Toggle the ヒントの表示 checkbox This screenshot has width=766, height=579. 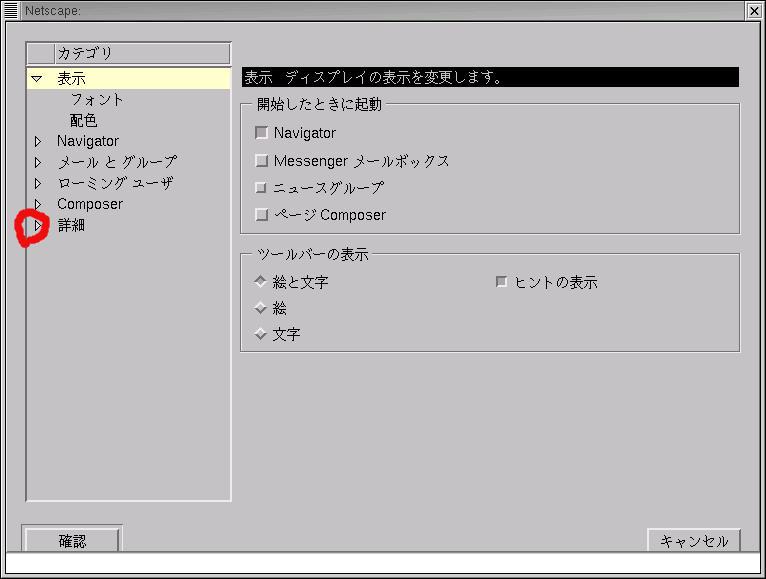click(x=501, y=282)
